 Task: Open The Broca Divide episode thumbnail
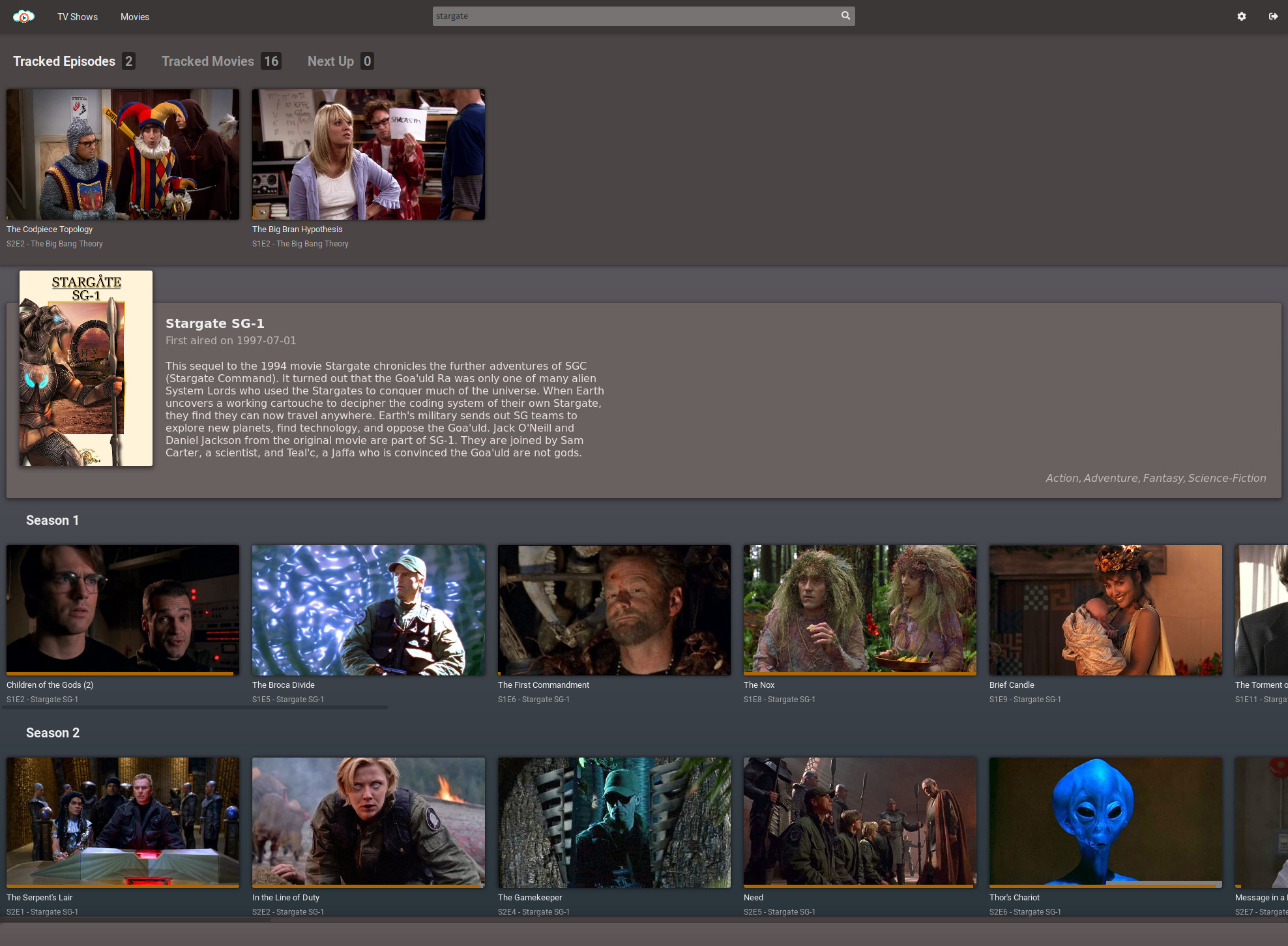point(368,610)
